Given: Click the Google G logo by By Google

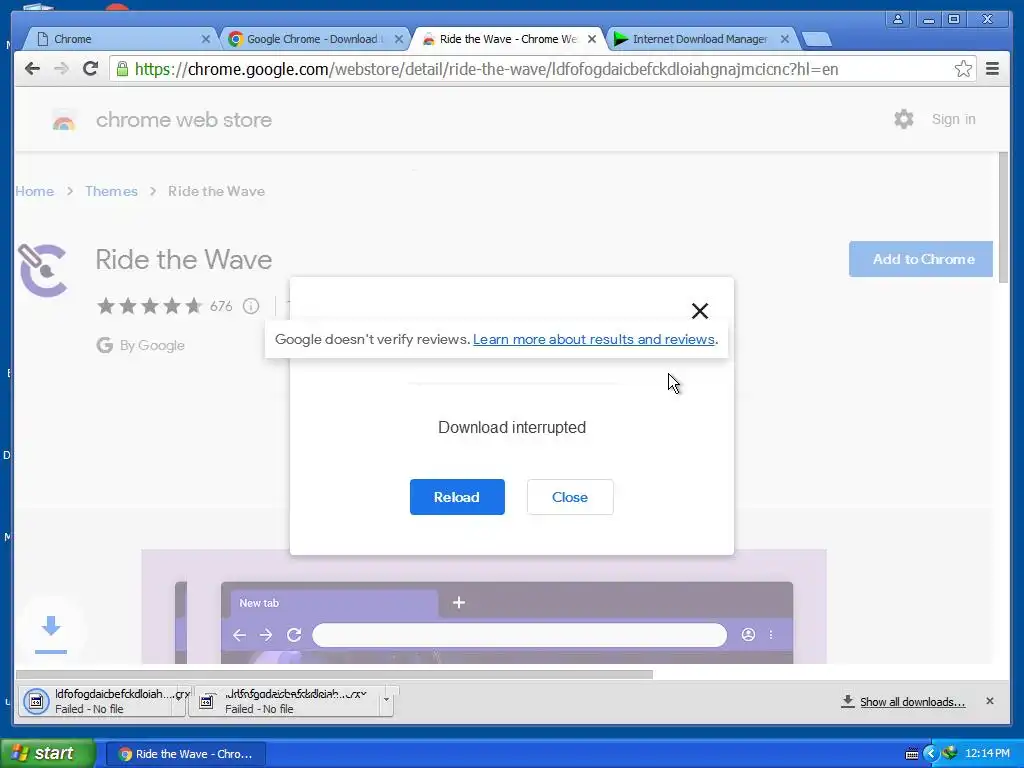Looking at the screenshot, I should pos(104,345).
